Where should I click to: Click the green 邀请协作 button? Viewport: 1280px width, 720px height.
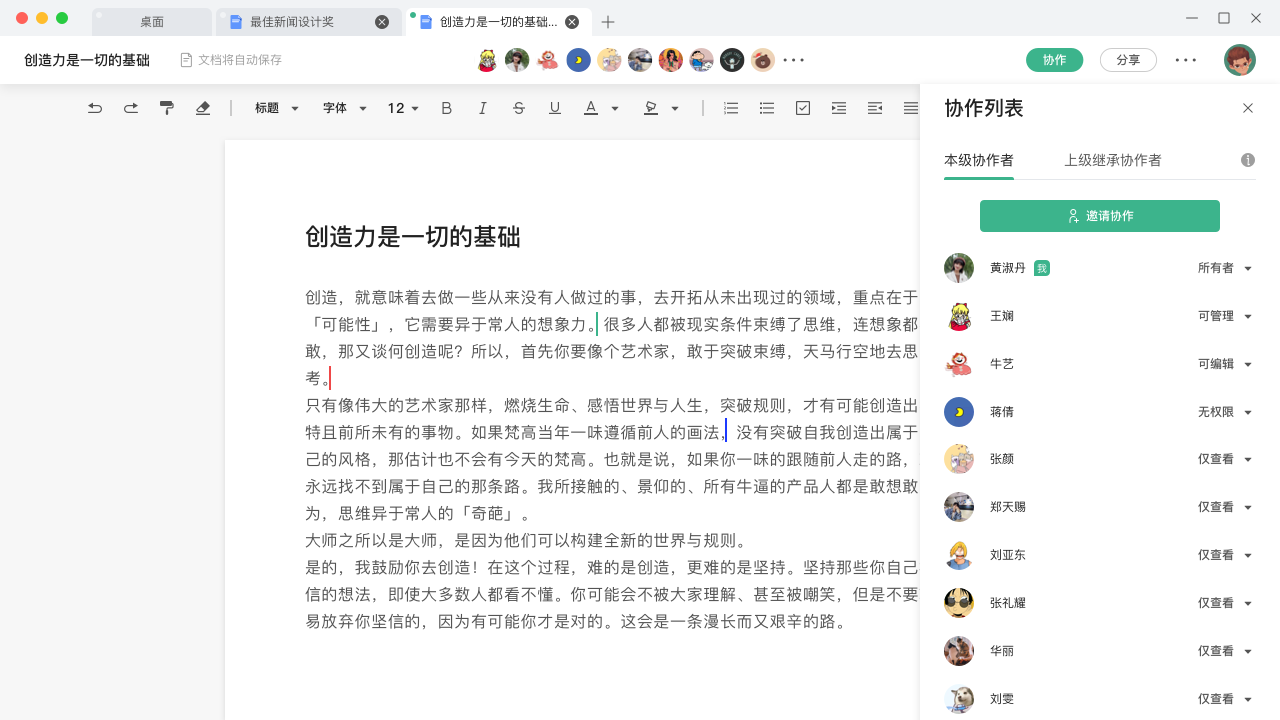1100,216
